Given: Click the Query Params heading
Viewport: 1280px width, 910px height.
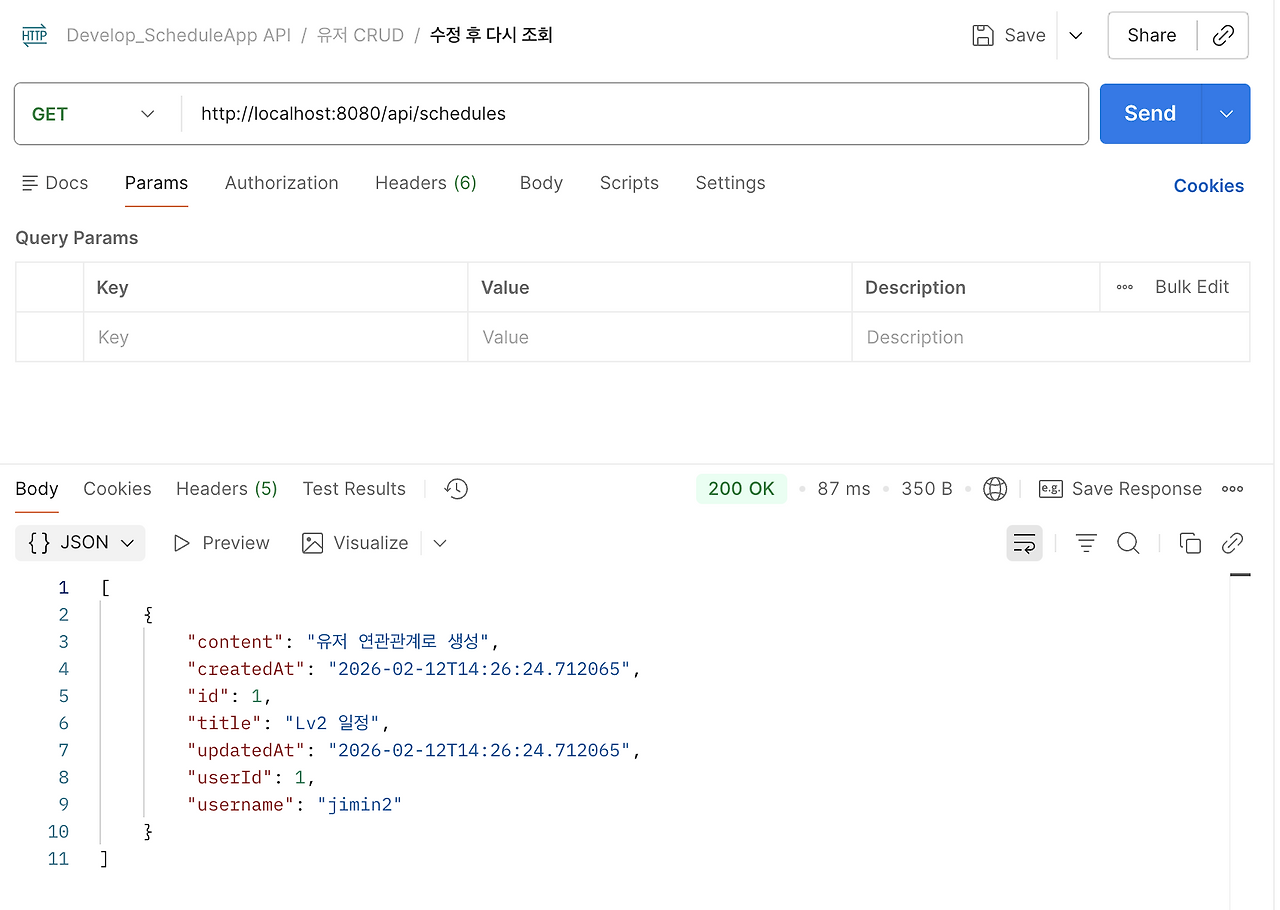Looking at the screenshot, I should click(77, 238).
